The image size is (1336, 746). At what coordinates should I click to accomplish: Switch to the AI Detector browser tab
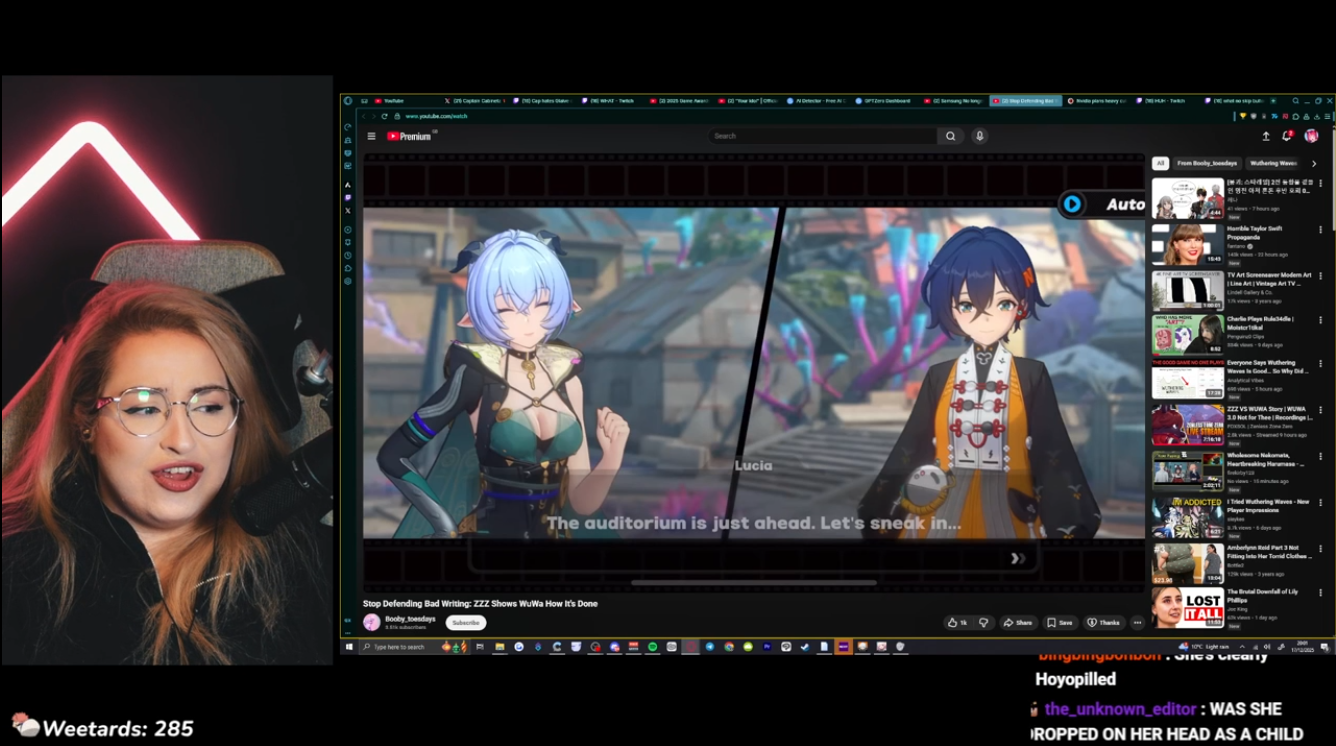pos(816,101)
